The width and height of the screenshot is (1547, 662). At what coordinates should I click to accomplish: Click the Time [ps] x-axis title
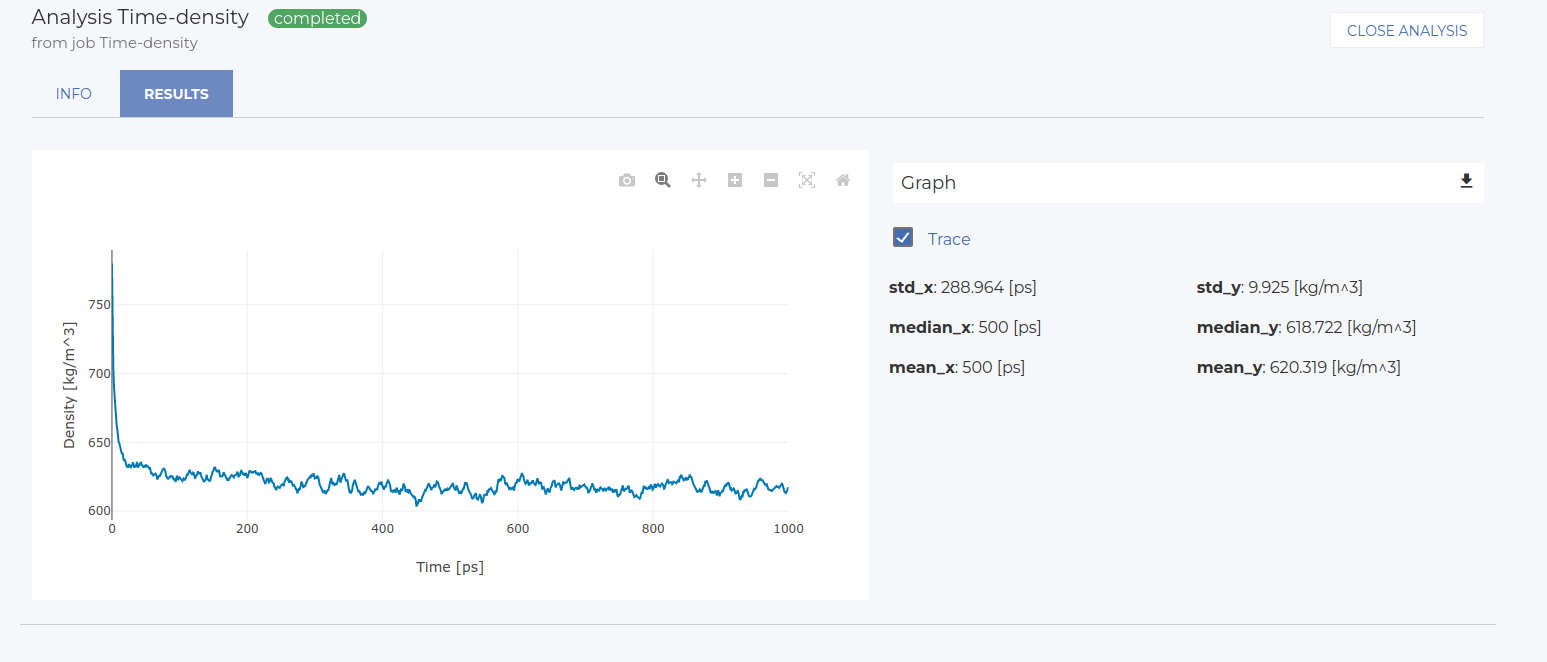(x=450, y=567)
